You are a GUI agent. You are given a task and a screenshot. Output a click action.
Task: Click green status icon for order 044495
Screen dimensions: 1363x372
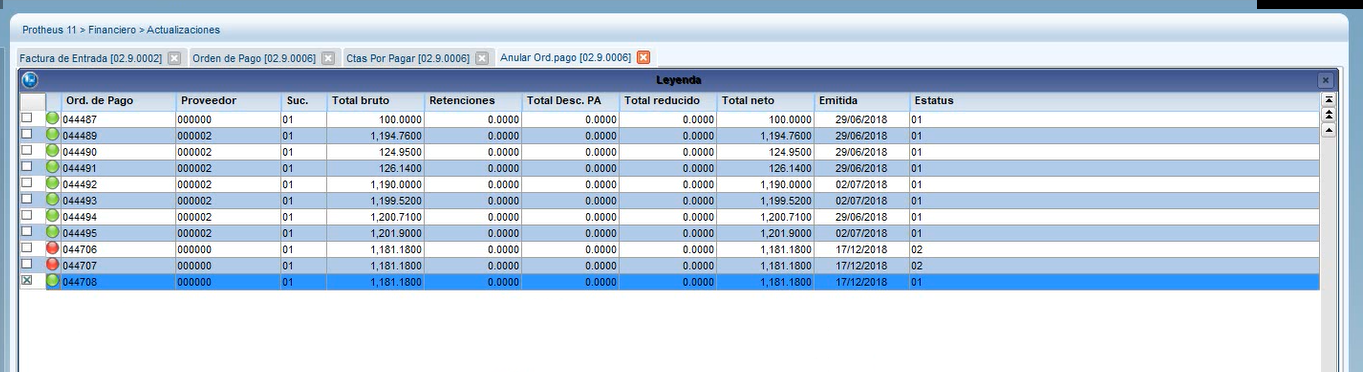point(53,232)
